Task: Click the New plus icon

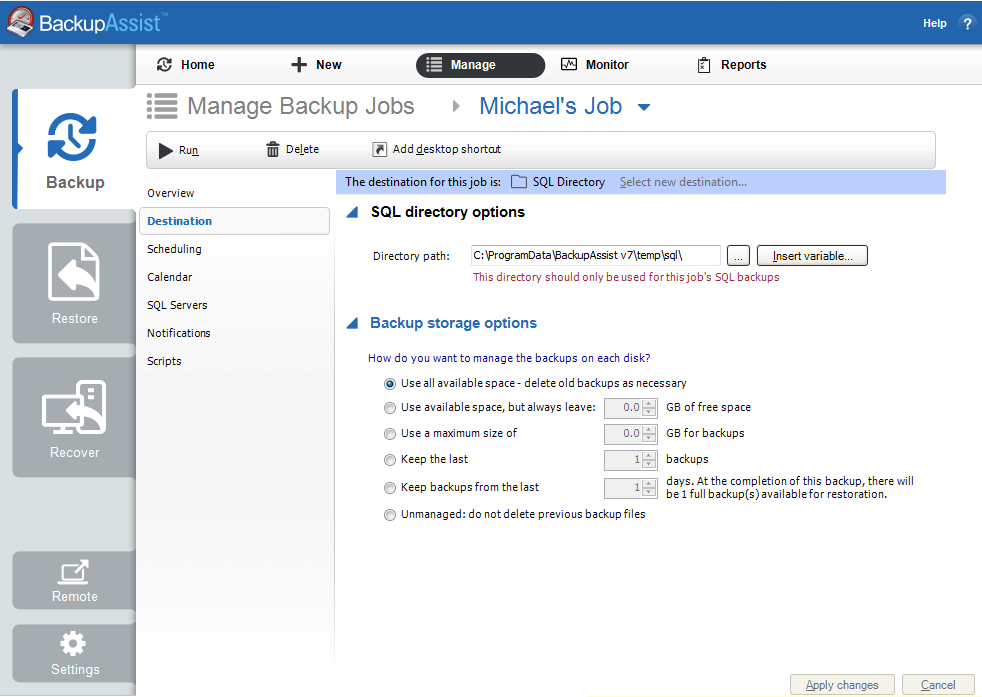Action: (x=299, y=65)
